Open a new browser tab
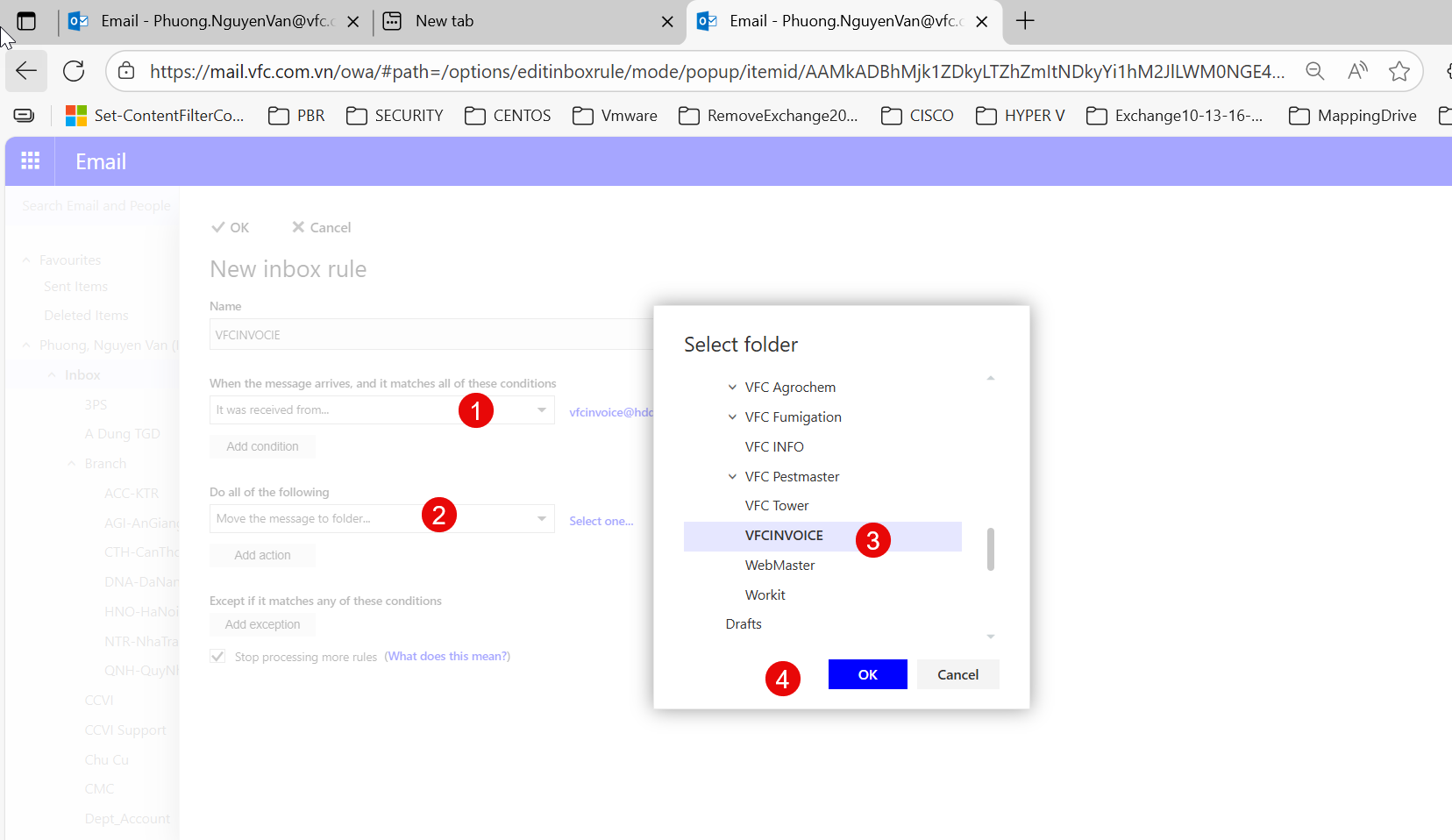Screen dimensions: 1452x840 (x=1024, y=21)
